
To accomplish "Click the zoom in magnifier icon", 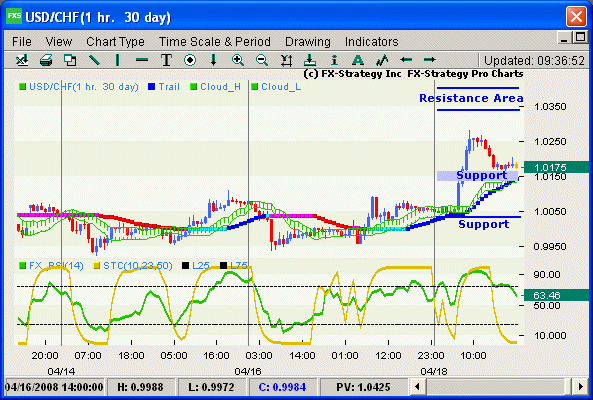I will point(238,60).
